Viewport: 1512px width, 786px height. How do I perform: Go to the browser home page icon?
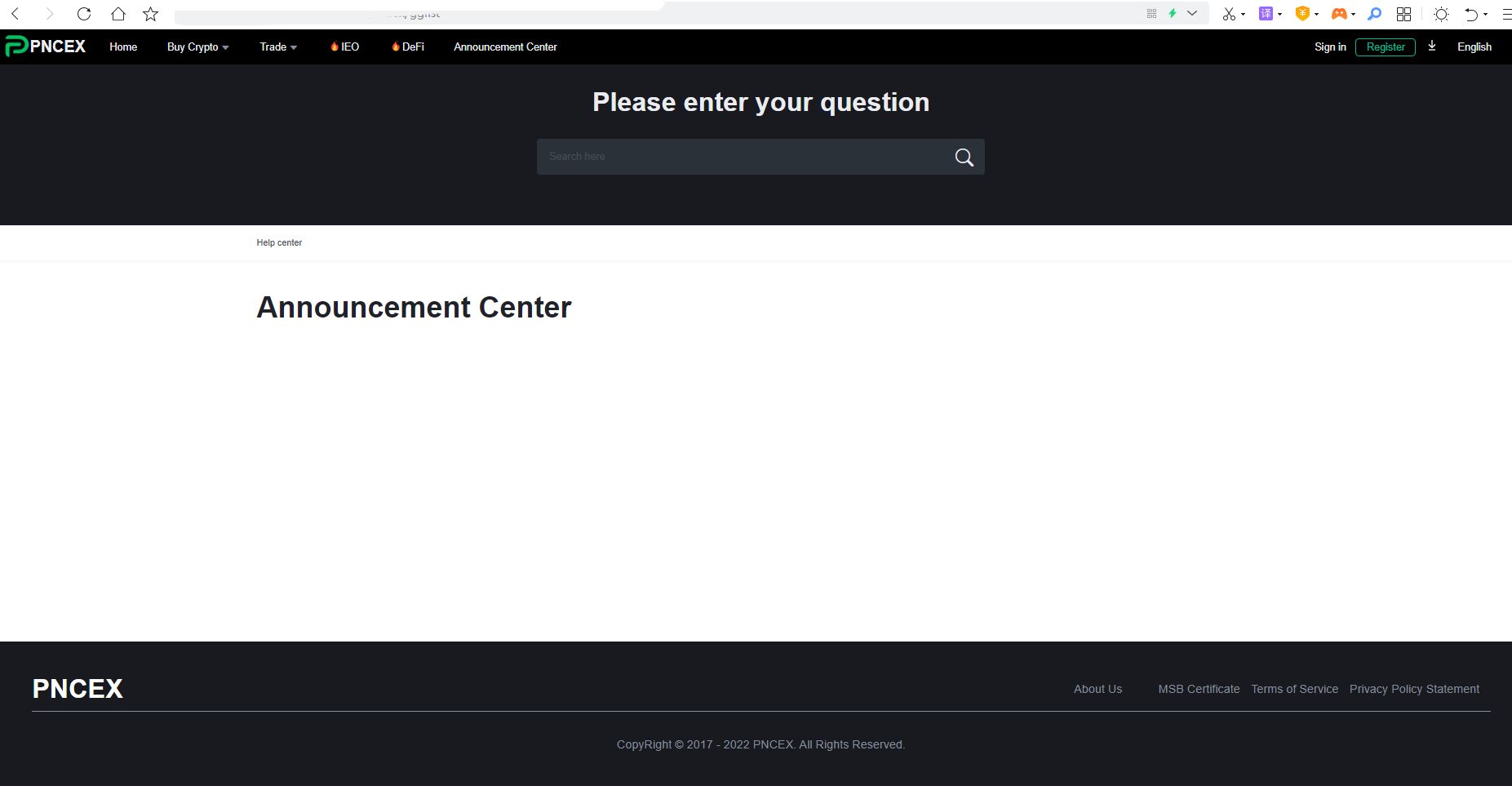118,14
